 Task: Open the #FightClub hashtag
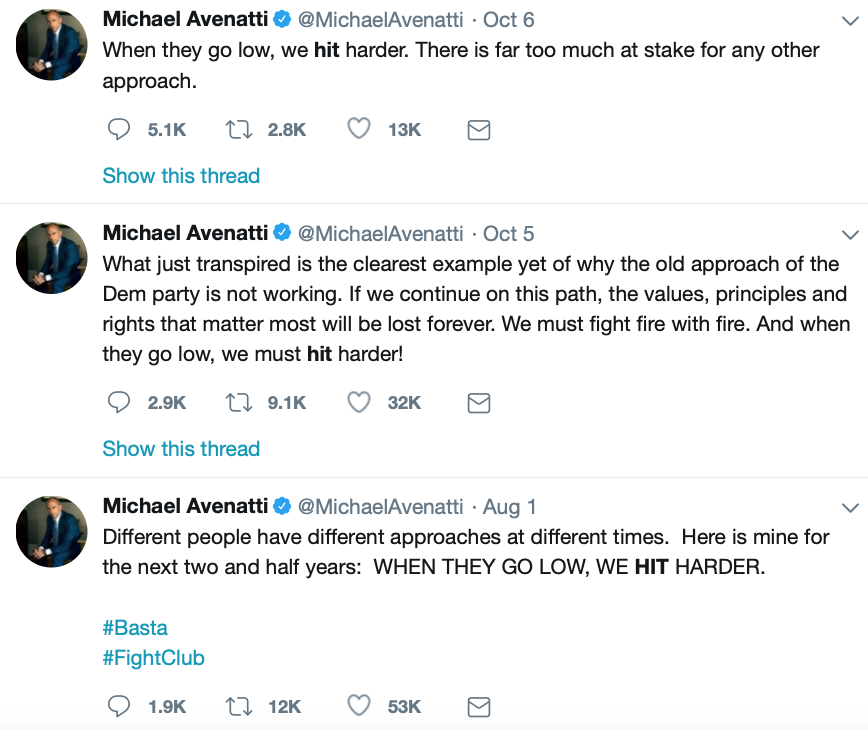point(154,658)
